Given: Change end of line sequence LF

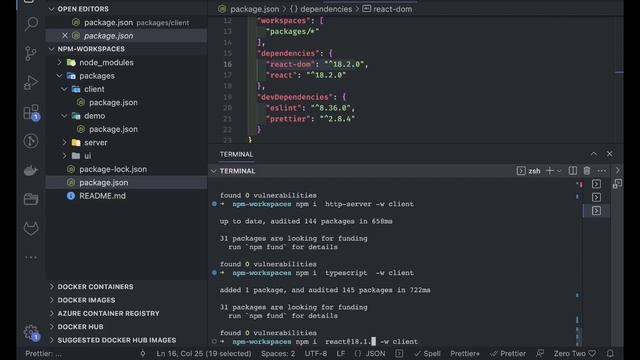Looking at the screenshot, I should click(x=341, y=353).
